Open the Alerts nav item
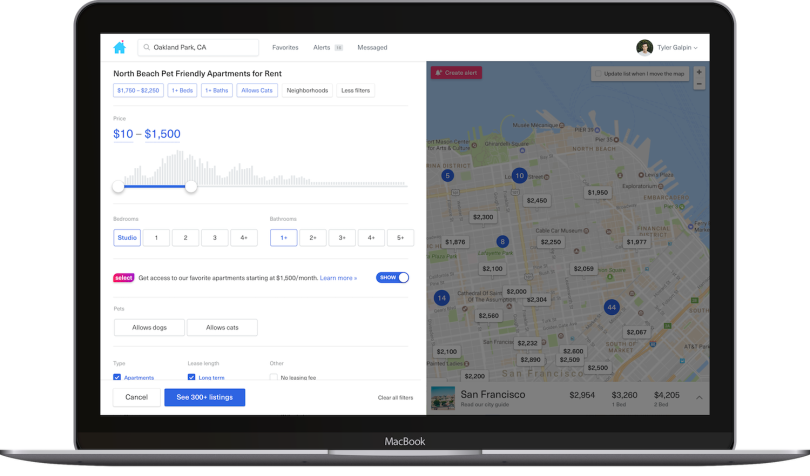This screenshot has width=810, height=476. point(328,48)
